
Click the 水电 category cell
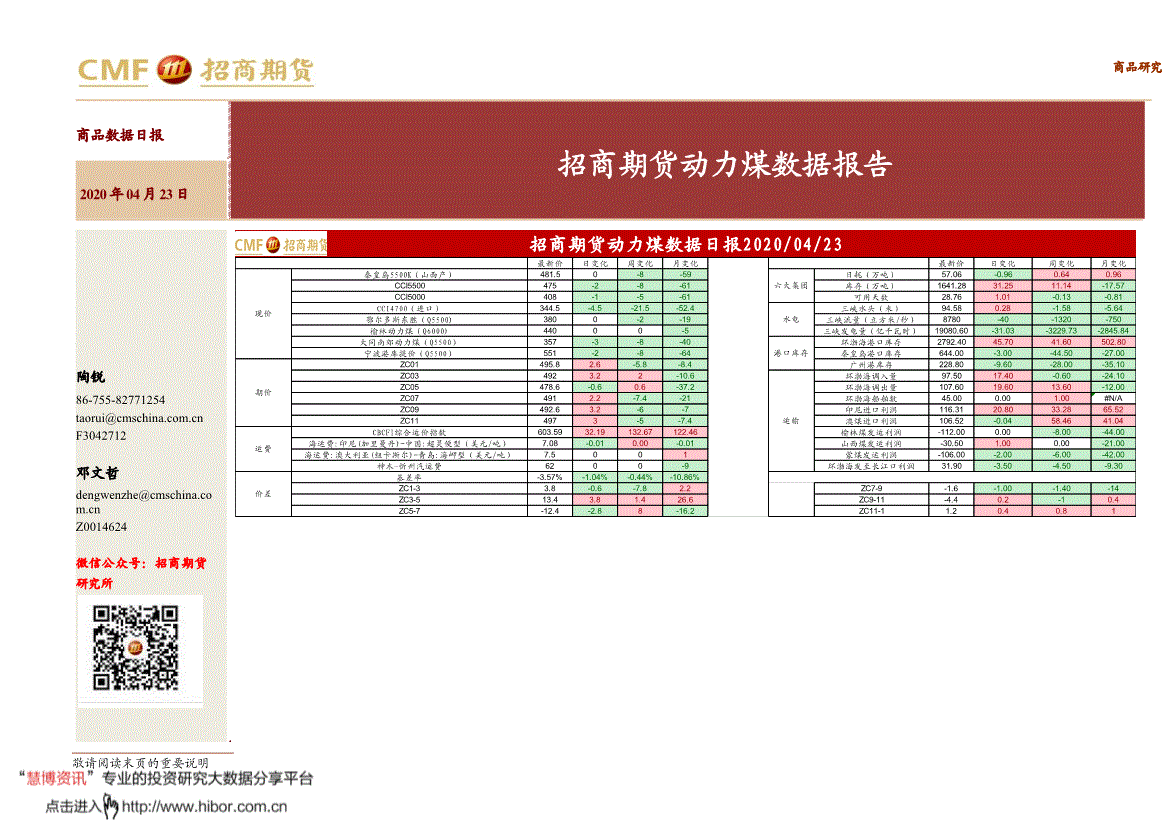[791, 319]
